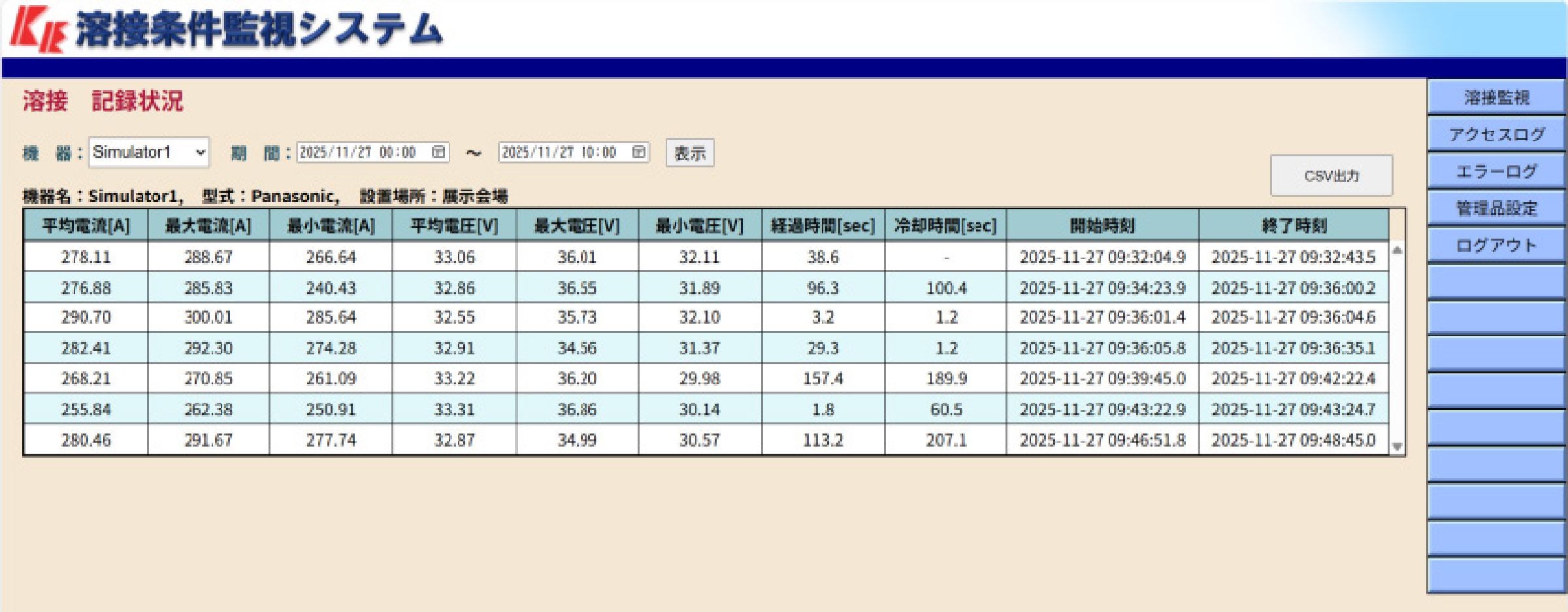Click ログアウト to log out
1568x612 pixels.
[x=1495, y=245]
